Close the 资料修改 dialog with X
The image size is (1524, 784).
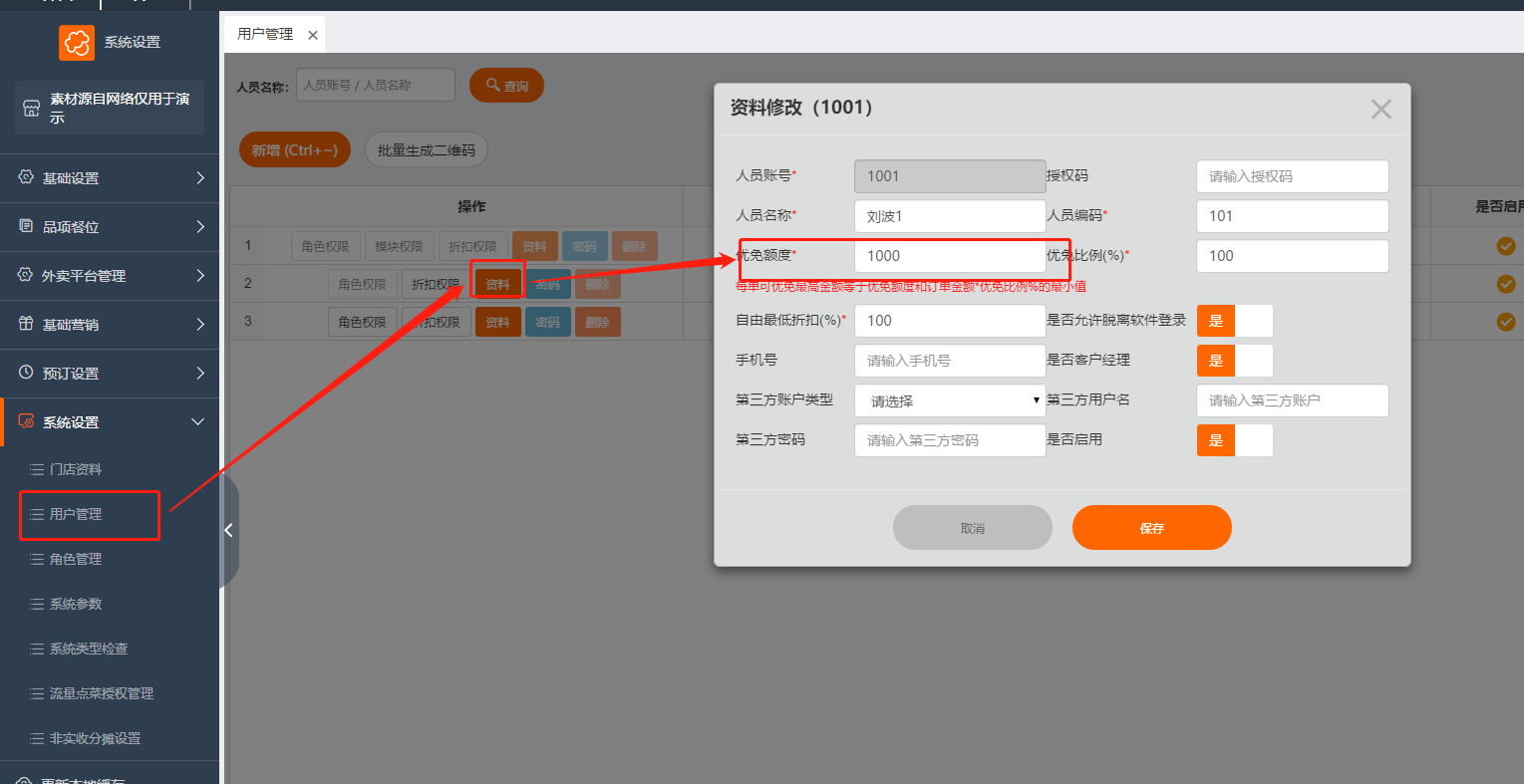pyautogui.click(x=1380, y=110)
